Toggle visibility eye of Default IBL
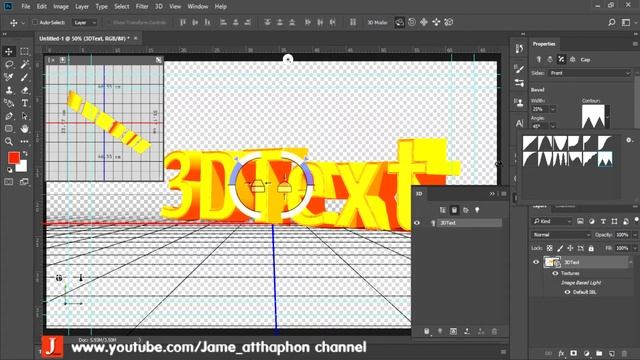Viewport: 640px width, 360px height. pyautogui.click(x=567, y=292)
